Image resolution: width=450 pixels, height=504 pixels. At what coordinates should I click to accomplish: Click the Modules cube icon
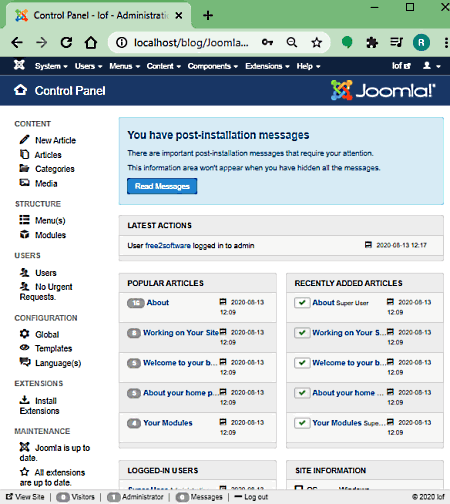[x=24, y=234]
